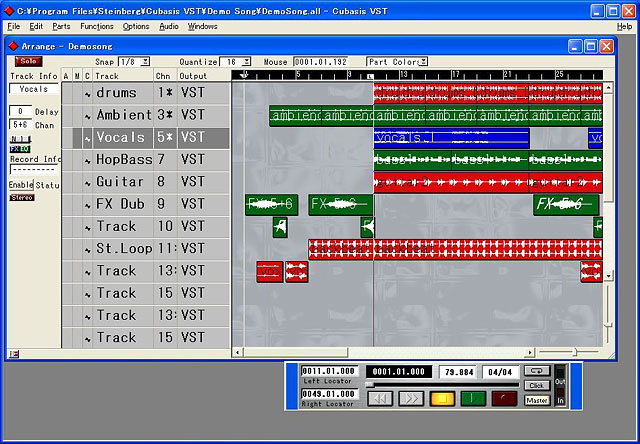Click the horizontal scrollbar left arrow

pyautogui.click(x=237, y=352)
